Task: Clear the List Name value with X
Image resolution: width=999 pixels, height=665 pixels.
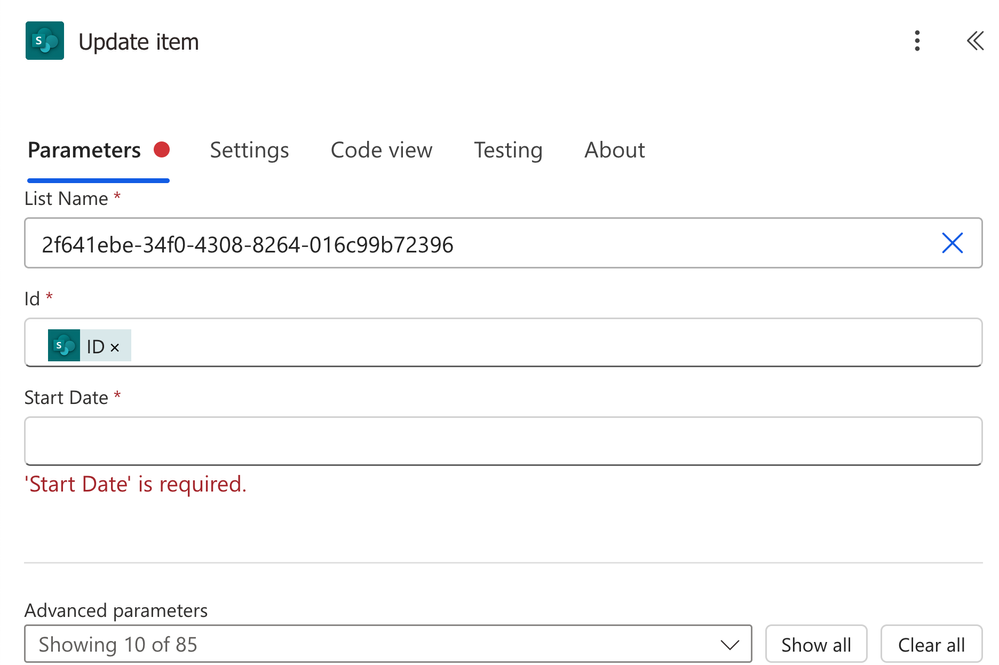Action: [x=952, y=243]
